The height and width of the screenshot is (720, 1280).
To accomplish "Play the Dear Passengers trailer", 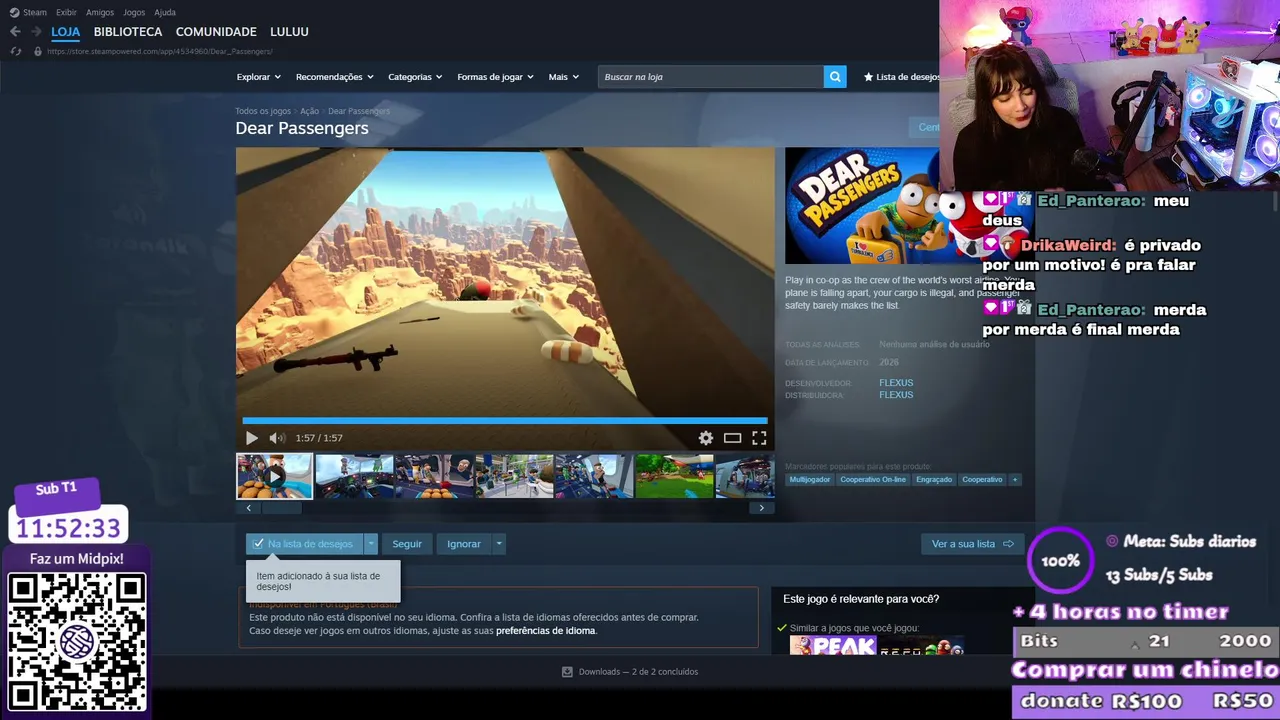I will point(251,438).
